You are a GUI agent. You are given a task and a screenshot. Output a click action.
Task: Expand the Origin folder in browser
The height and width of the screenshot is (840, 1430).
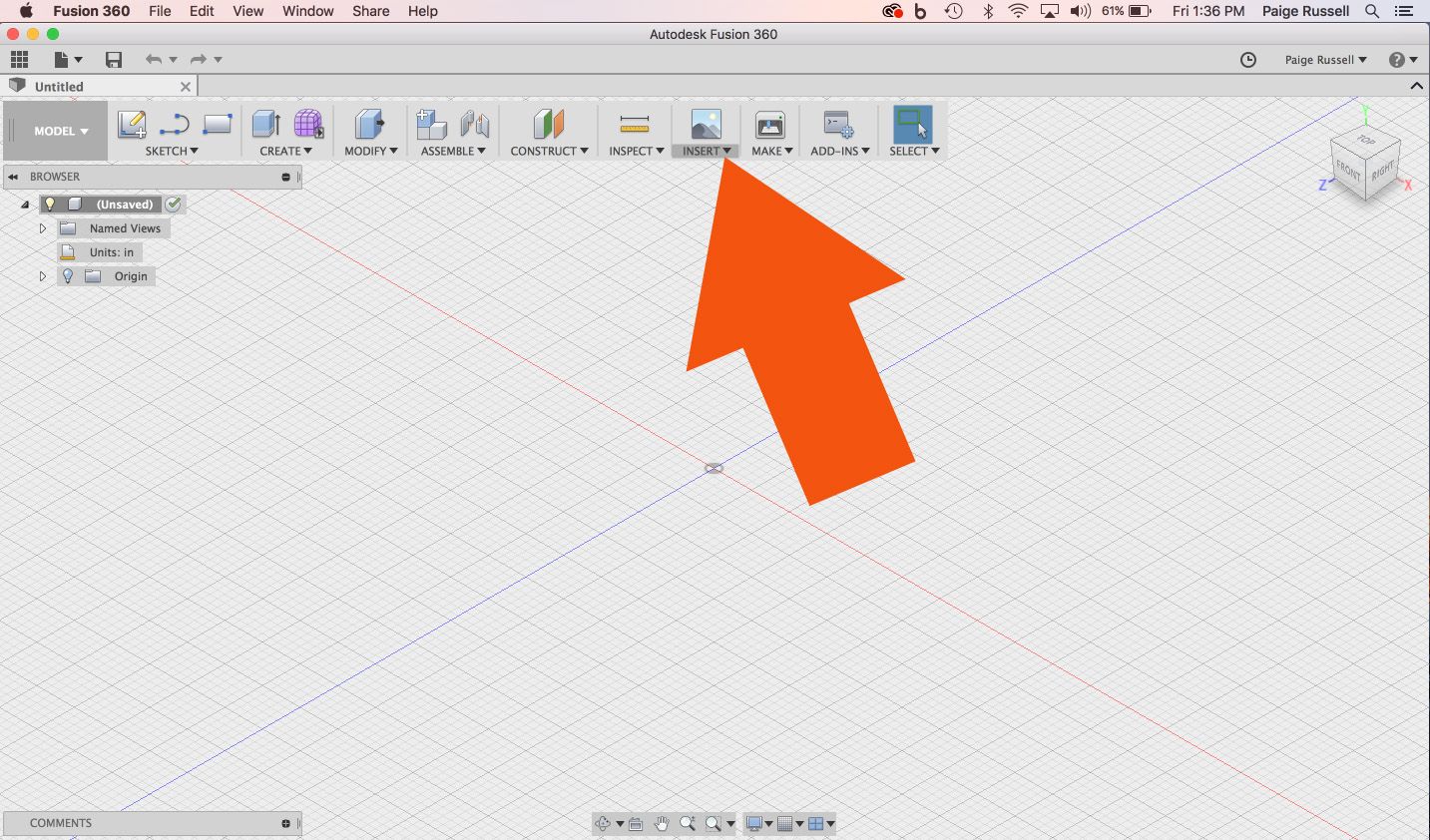[43, 276]
